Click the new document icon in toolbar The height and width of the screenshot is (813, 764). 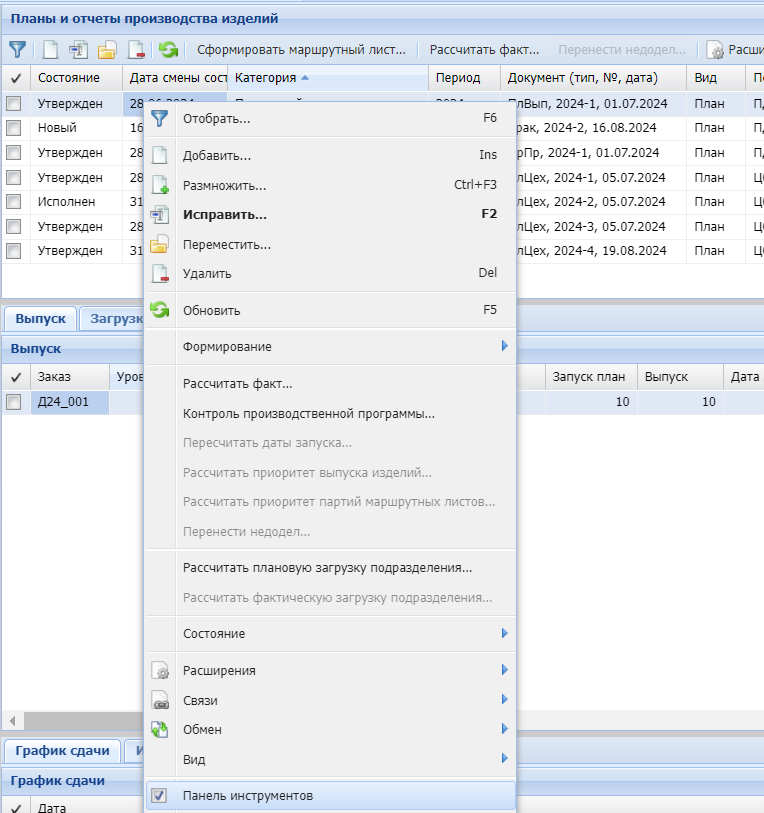pyautogui.click(x=50, y=49)
